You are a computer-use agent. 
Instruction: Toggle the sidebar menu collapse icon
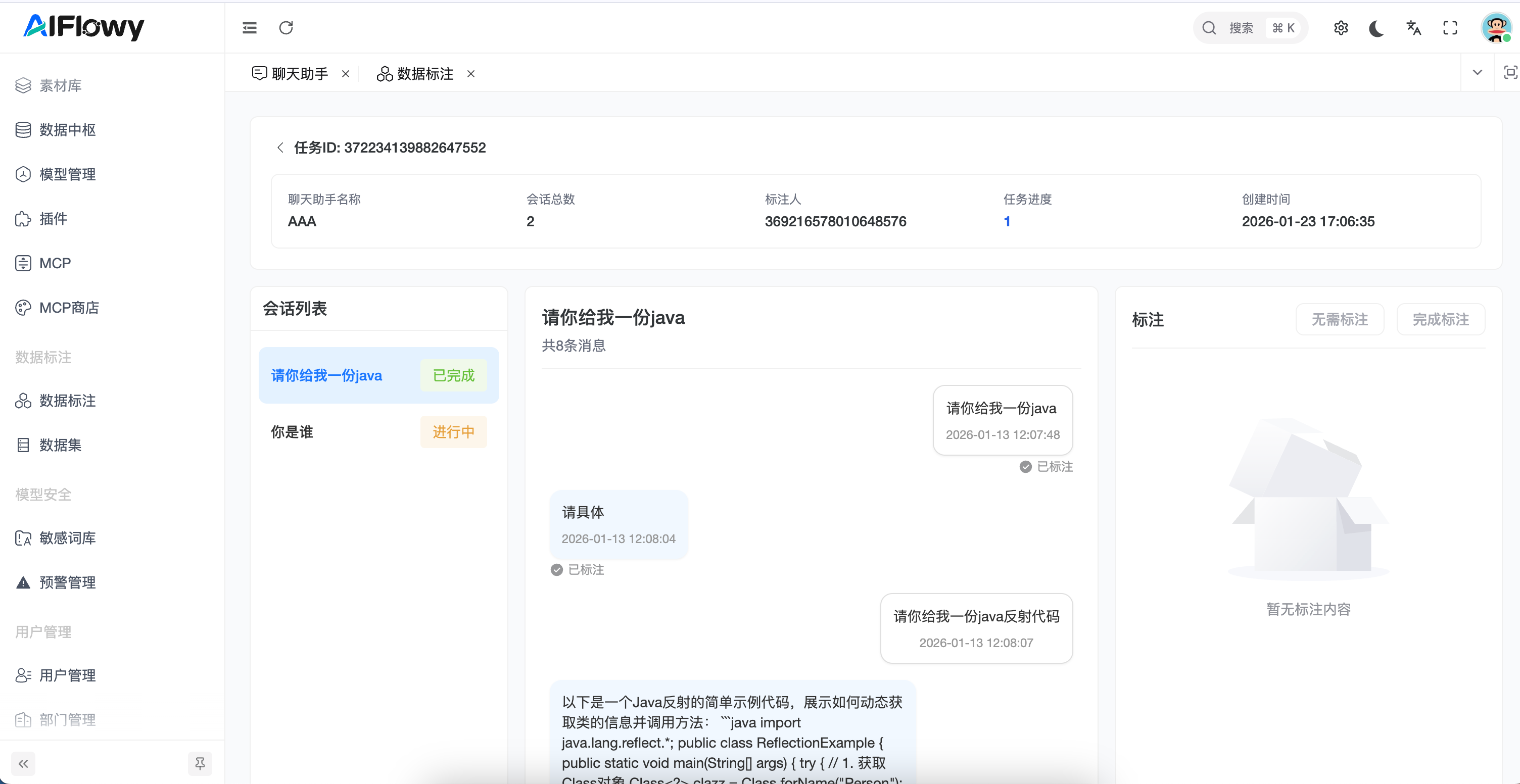(250, 28)
